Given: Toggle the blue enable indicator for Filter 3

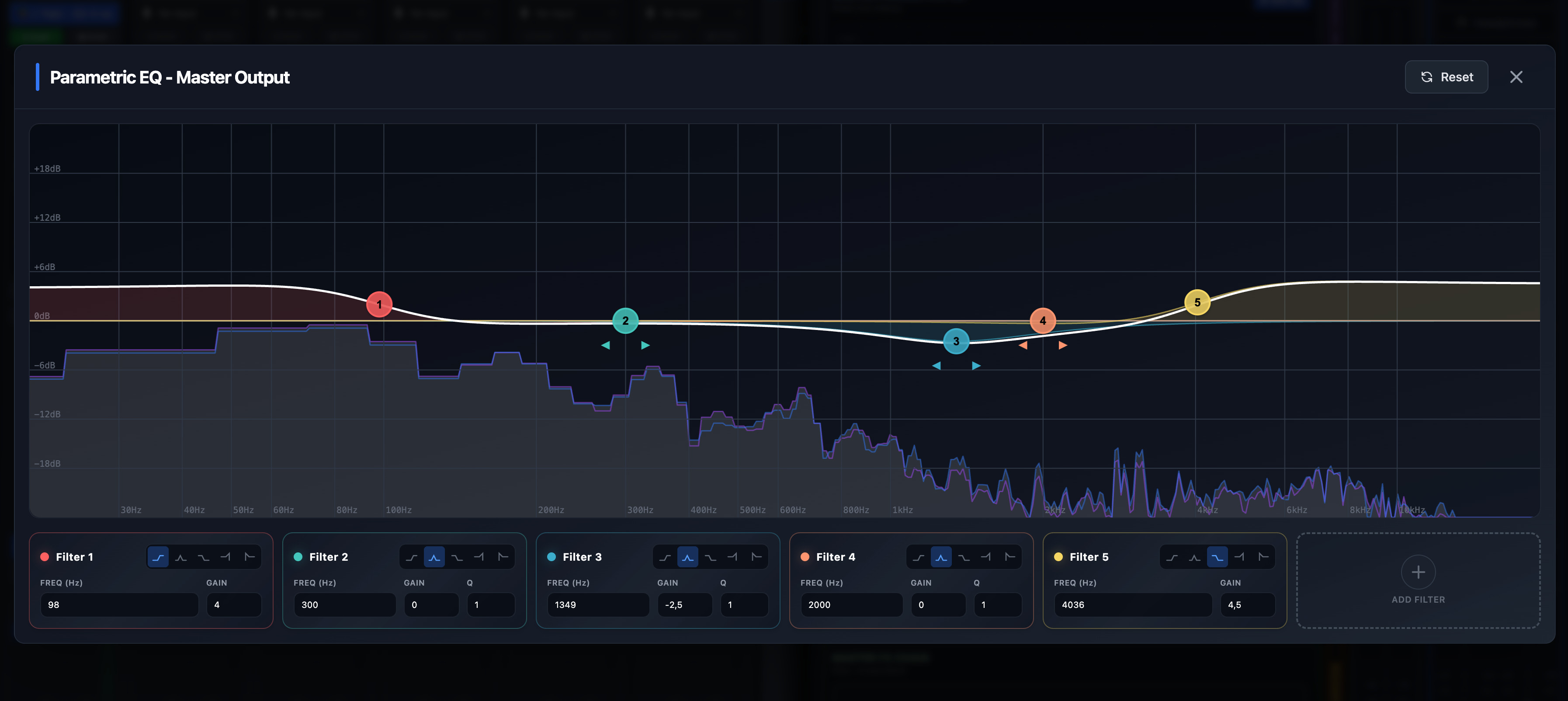Looking at the screenshot, I should point(552,556).
